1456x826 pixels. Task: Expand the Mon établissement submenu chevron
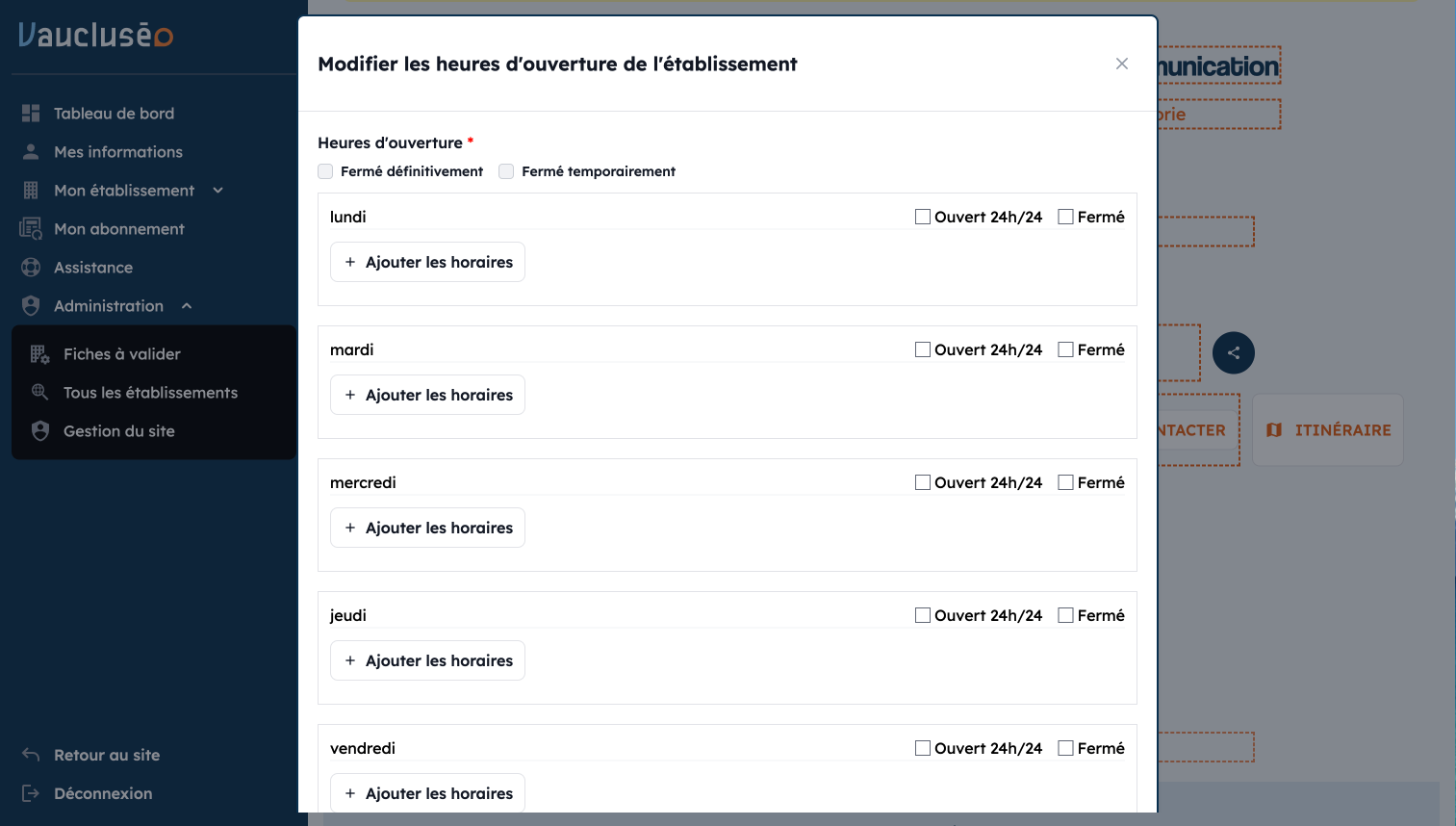pyautogui.click(x=218, y=191)
